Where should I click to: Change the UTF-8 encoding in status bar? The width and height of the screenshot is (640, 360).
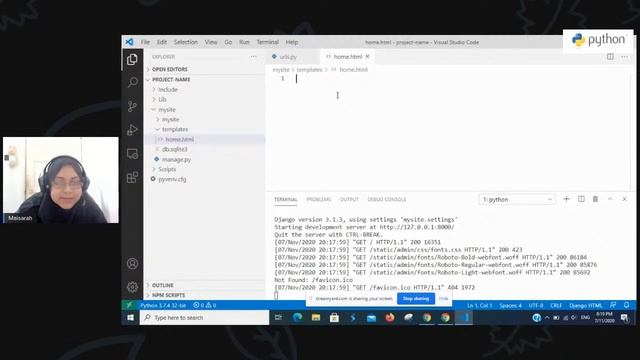[536, 305]
